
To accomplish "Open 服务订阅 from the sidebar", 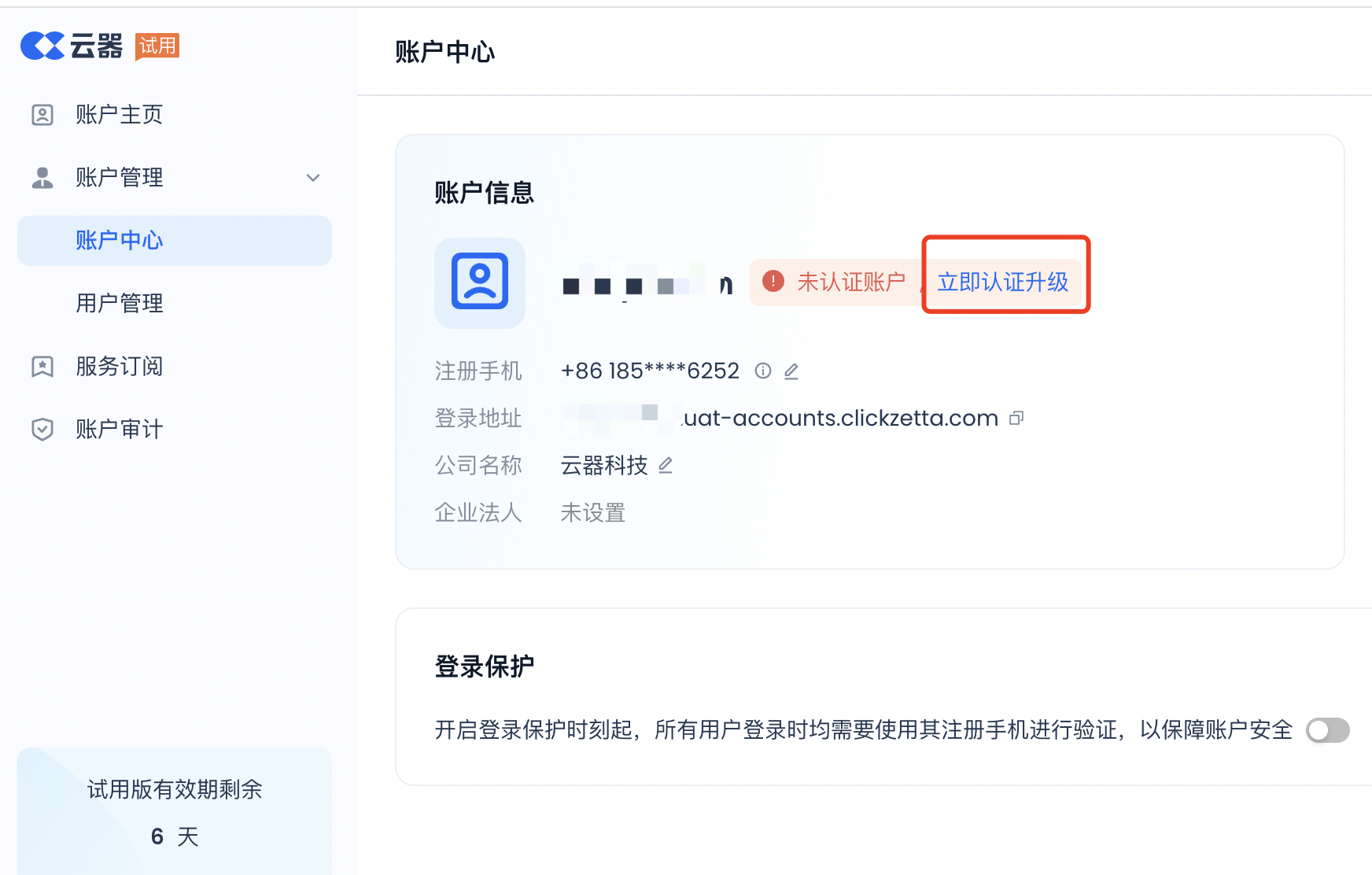I will coord(119,366).
